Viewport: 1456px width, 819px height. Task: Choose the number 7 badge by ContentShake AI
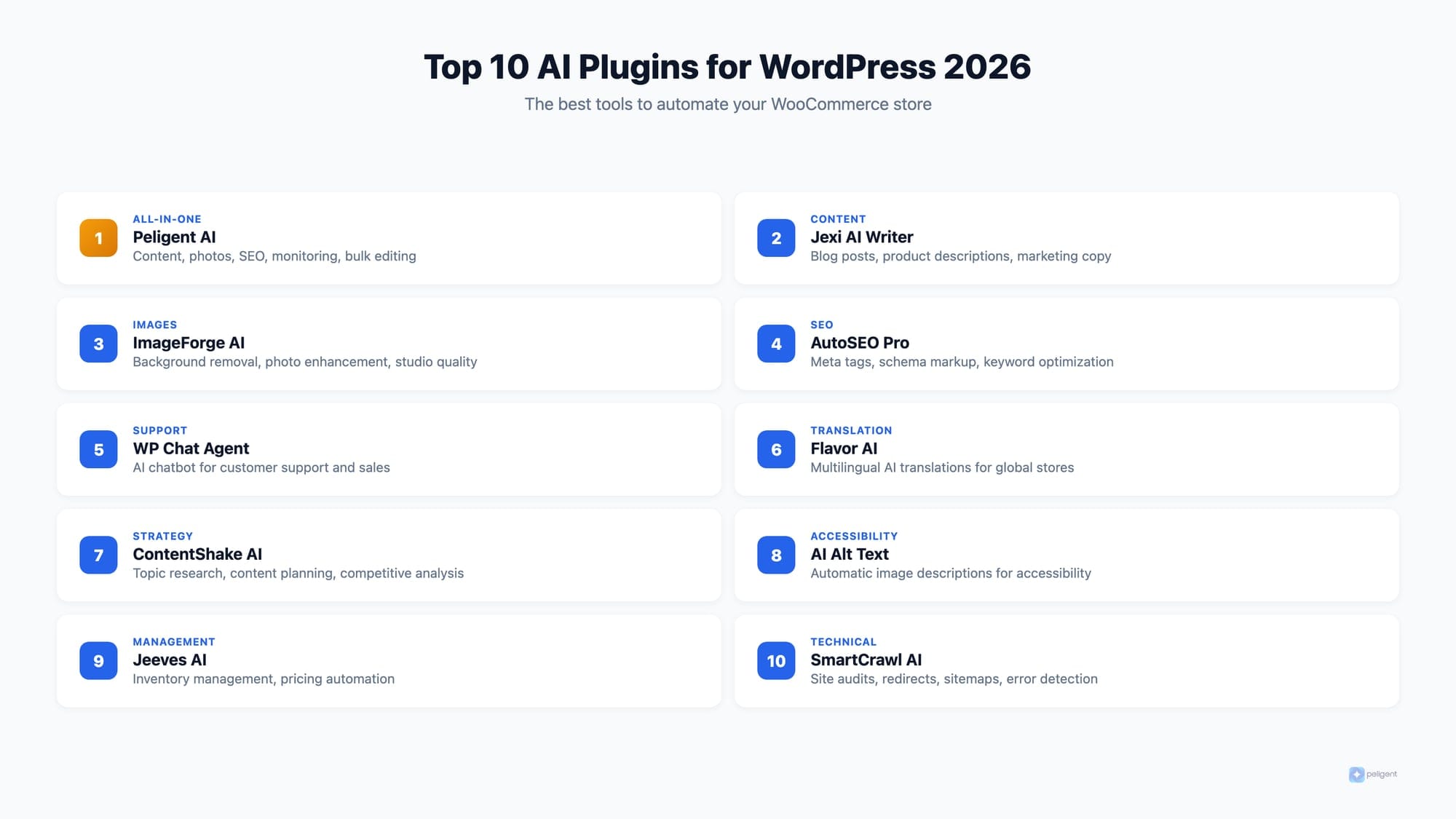[x=98, y=555]
